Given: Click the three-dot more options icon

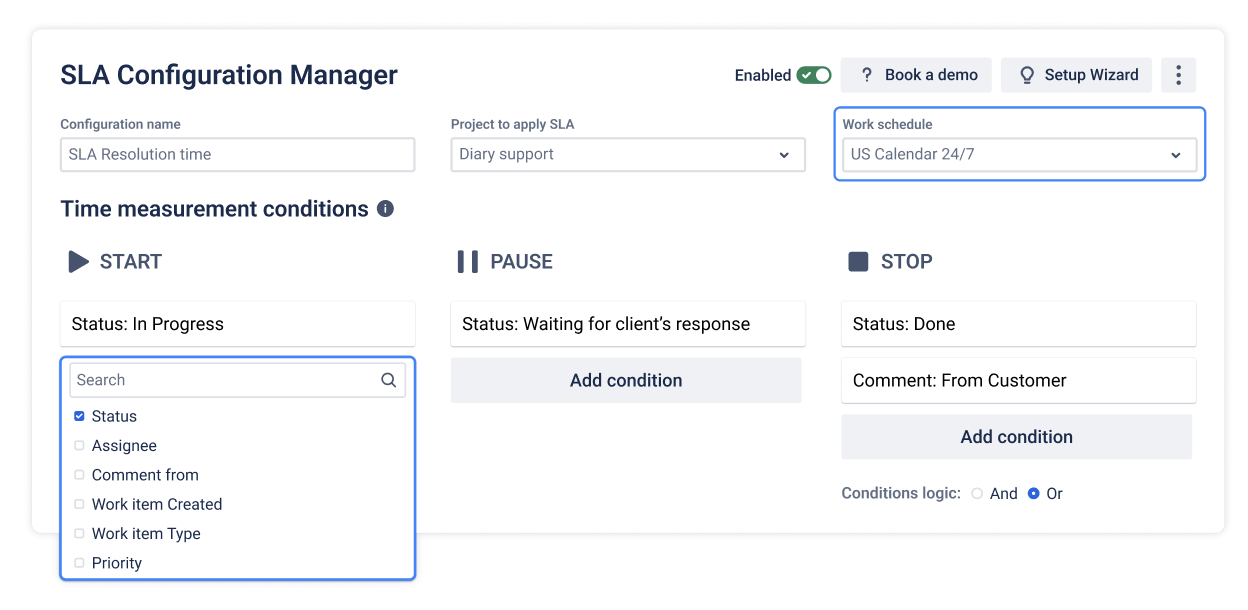Looking at the screenshot, I should coord(1178,75).
